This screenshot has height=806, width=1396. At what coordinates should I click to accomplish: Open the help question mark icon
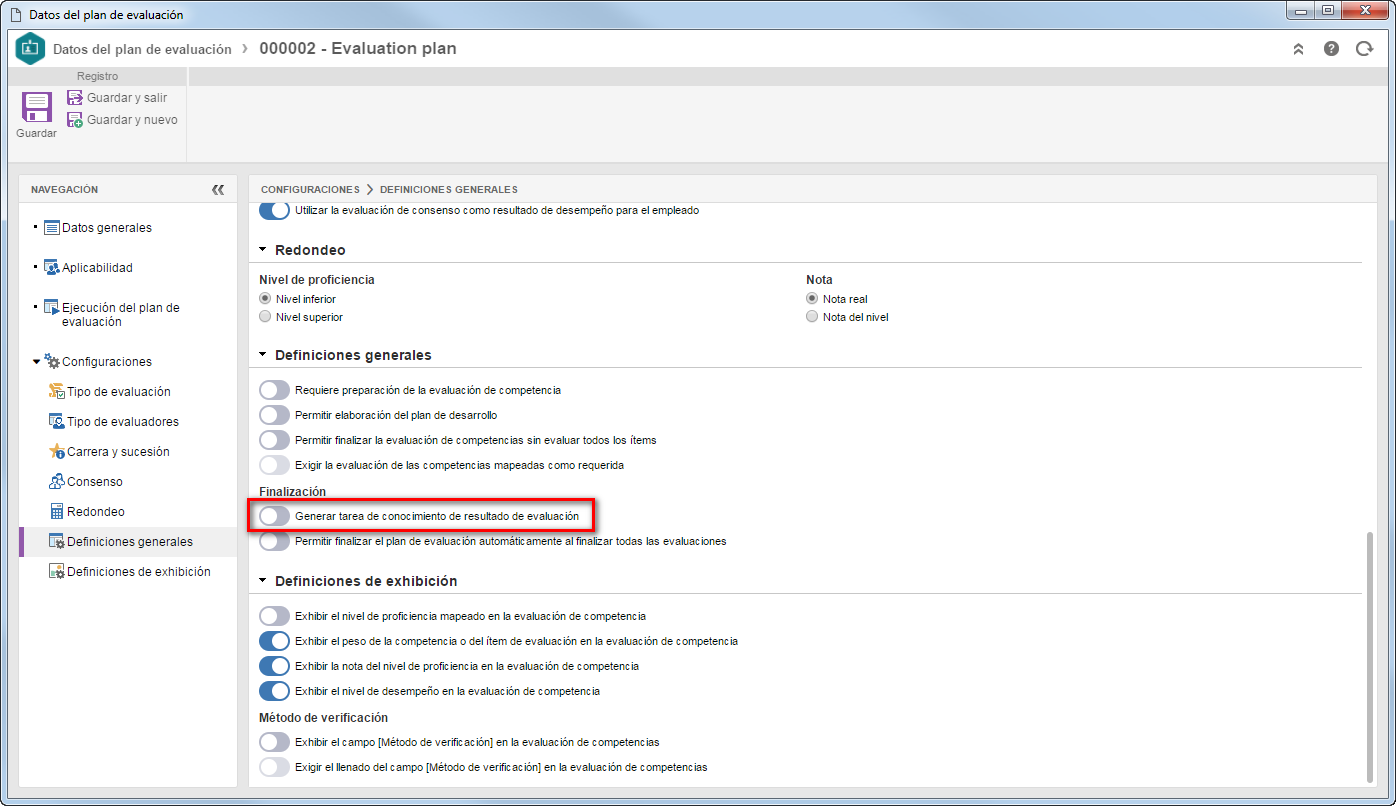coord(1331,48)
